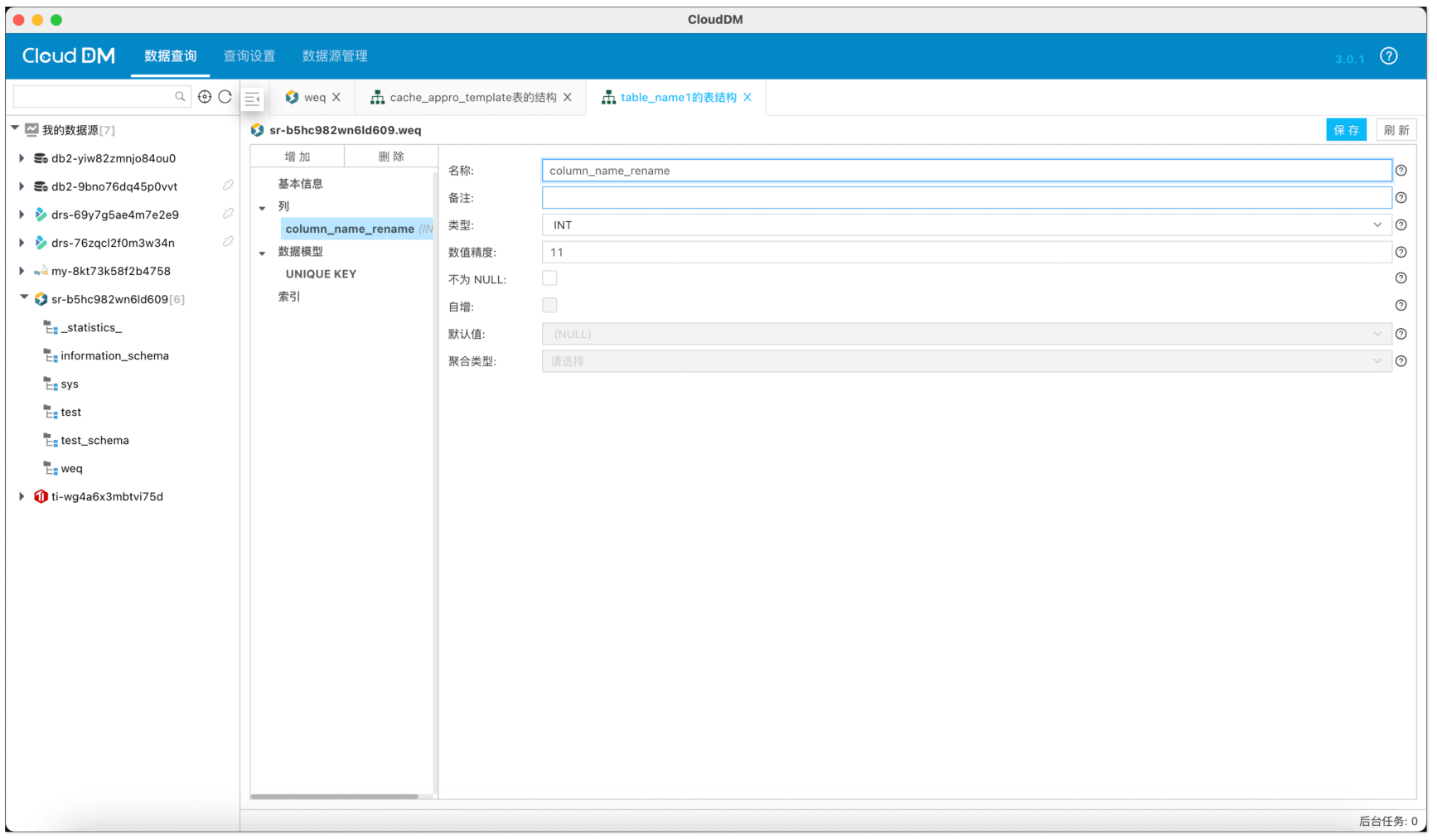Click the refresh icon in sidebar toolbar

225,97
